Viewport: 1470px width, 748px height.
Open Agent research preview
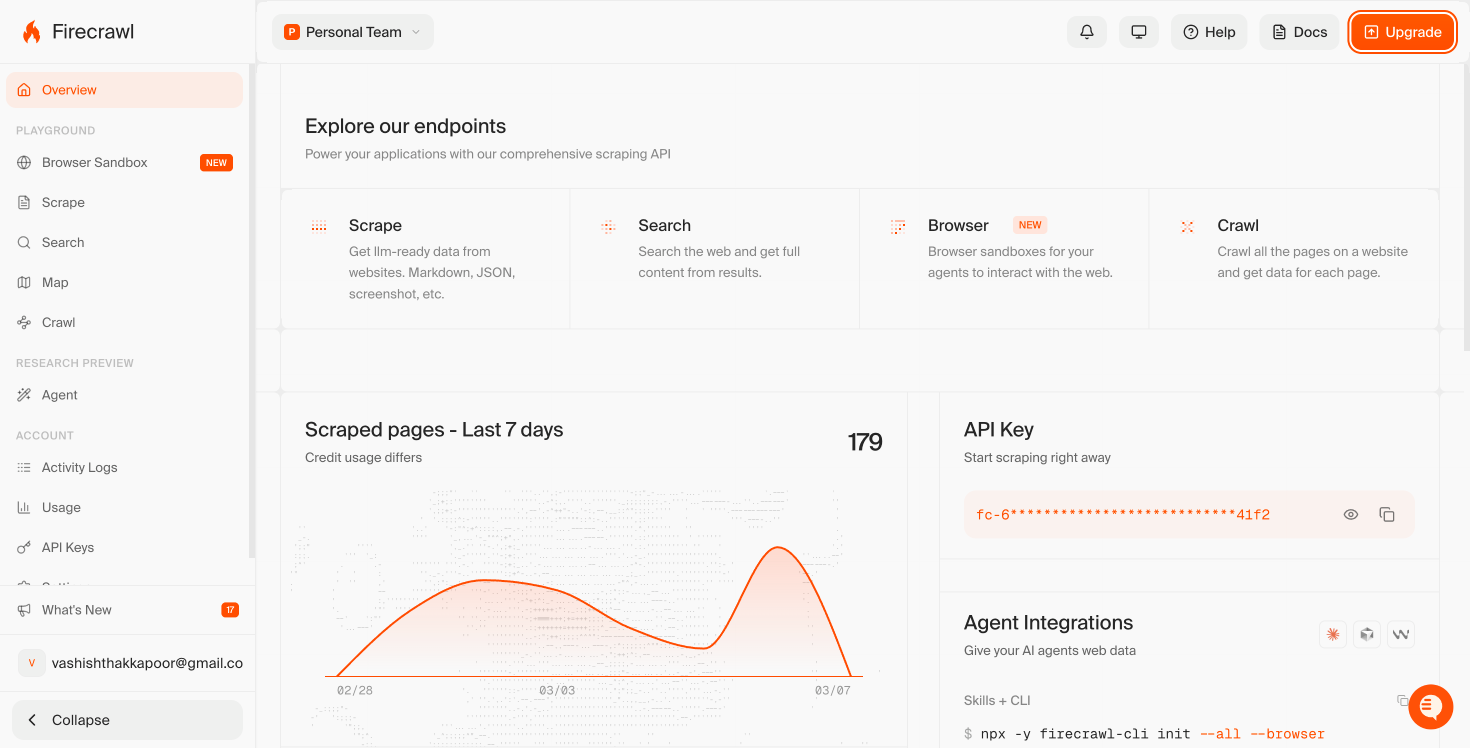pos(124,395)
